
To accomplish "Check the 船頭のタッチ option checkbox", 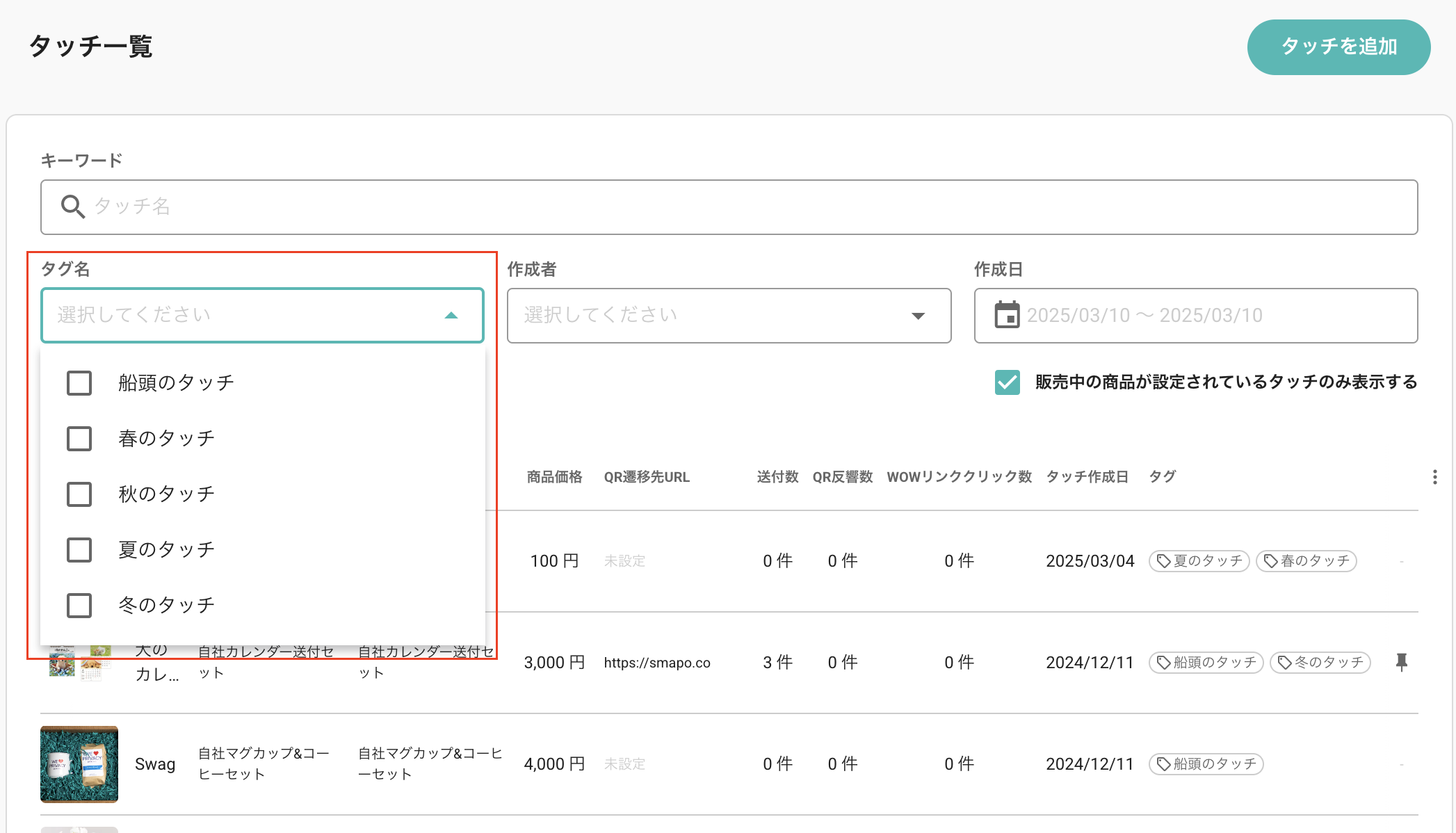I will click(79, 383).
